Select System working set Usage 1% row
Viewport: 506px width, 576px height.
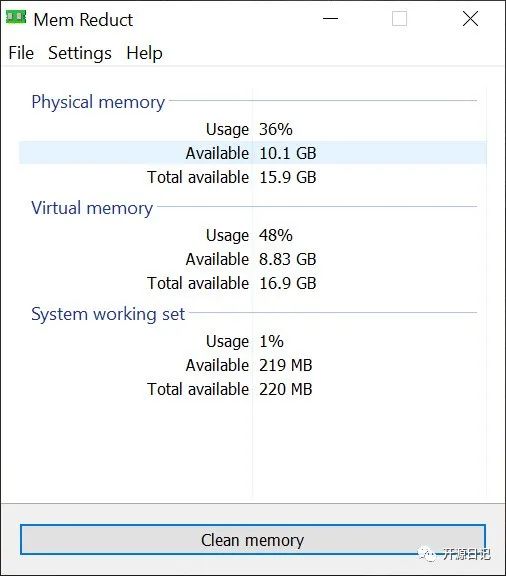(253, 341)
